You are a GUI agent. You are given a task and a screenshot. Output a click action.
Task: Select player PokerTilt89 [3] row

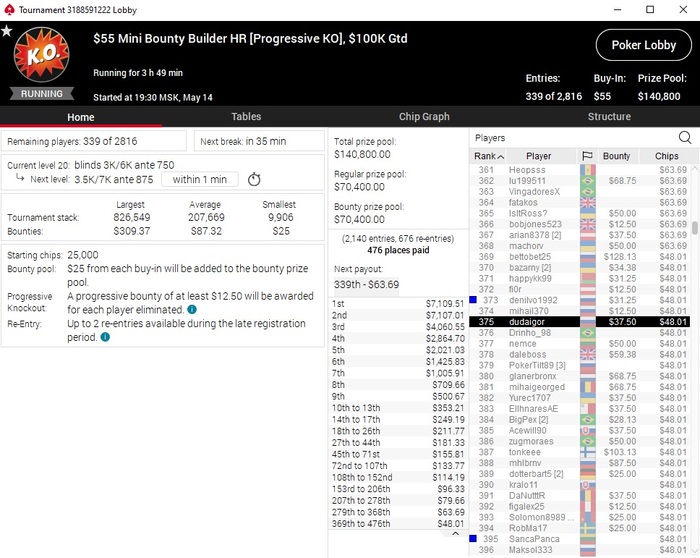[x=579, y=365]
